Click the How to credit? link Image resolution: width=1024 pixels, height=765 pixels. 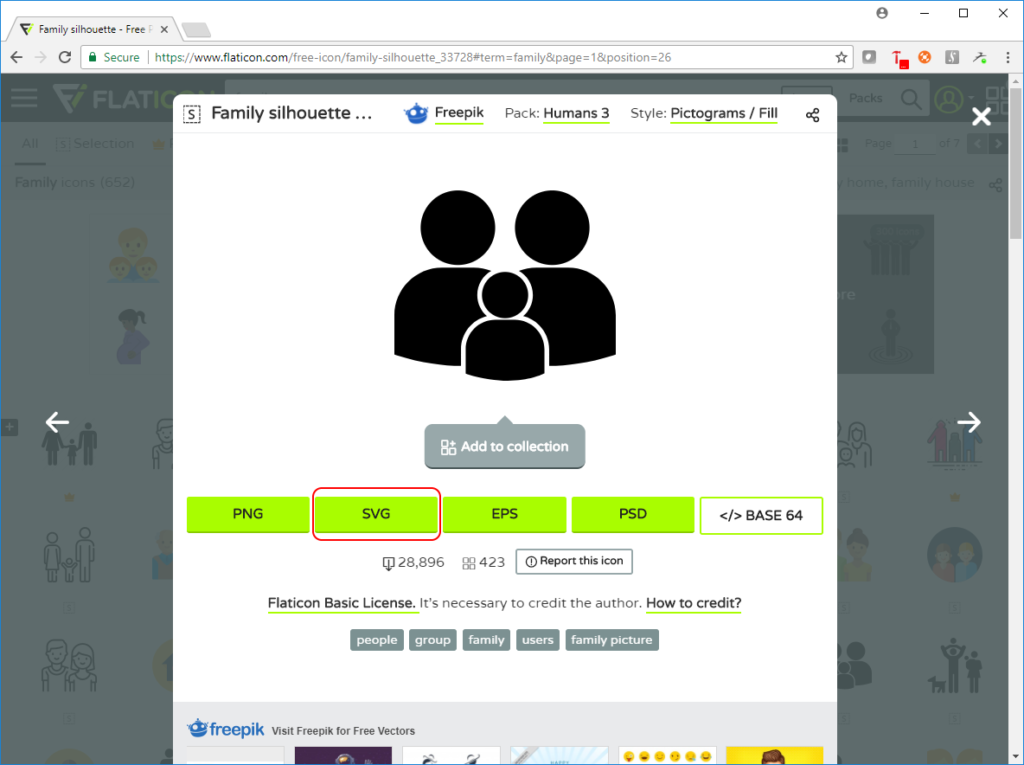coord(693,603)
